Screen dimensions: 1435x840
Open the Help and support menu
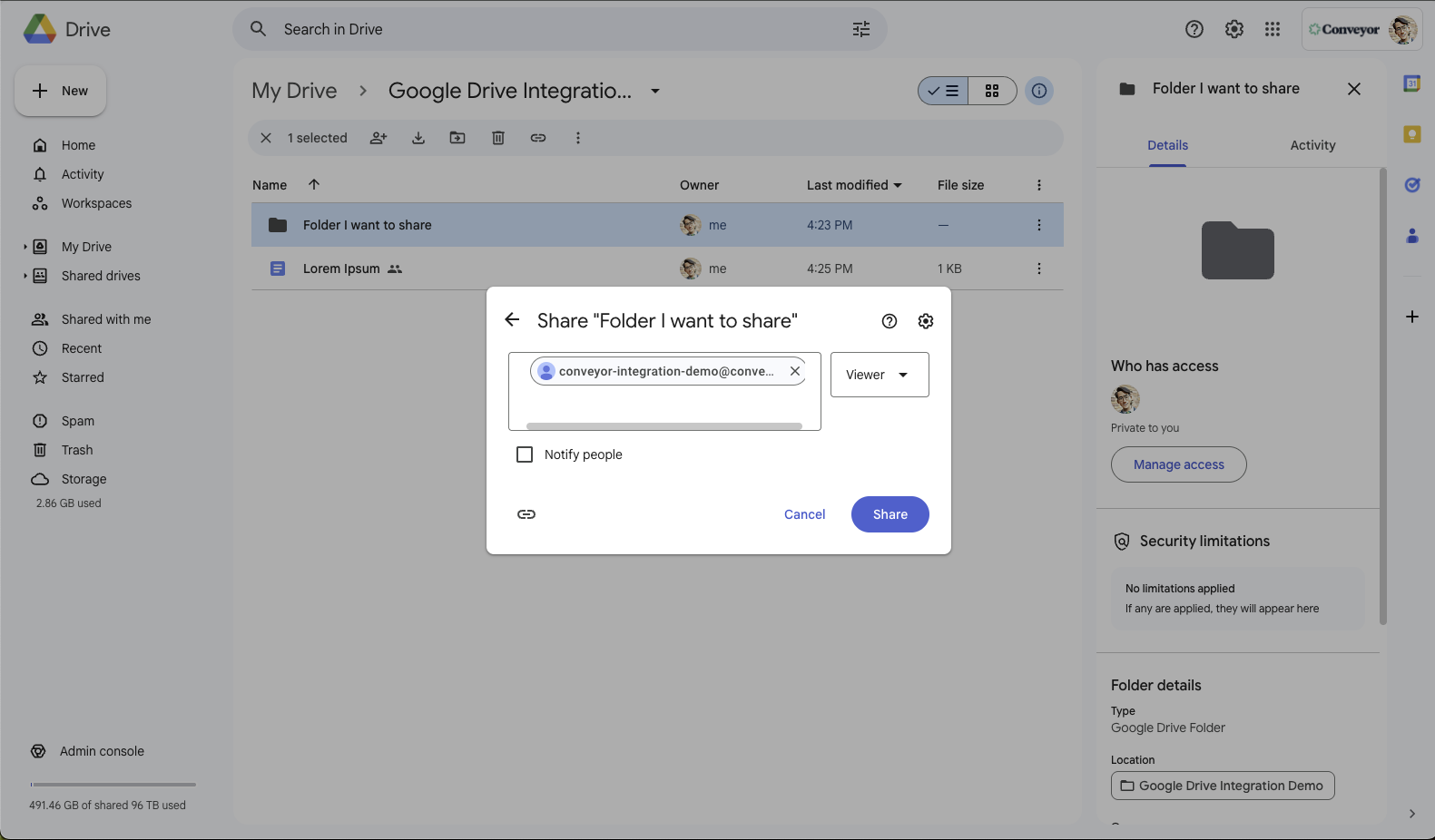1194,29
